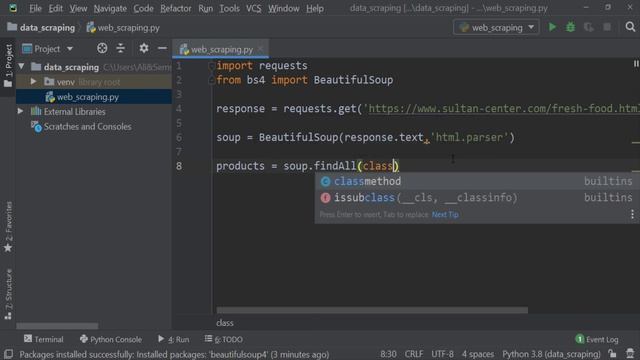Image resolution: width=640 pixels, height=360 pixels.
Task: Close the web_scraping.py editor tab
Action: pyautogui.click(x=260, y=49)
